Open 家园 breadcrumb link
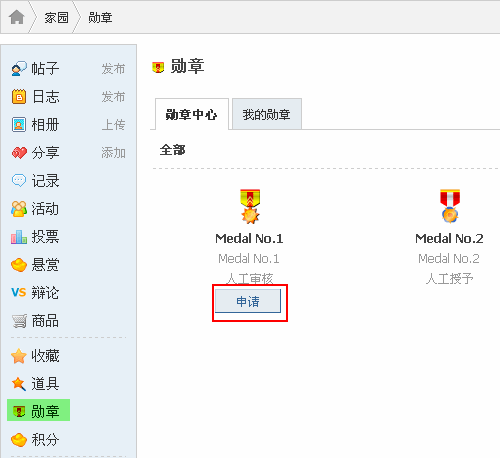Image resolution: width=500 pixels, height=458 pixels. click(56, 17)
